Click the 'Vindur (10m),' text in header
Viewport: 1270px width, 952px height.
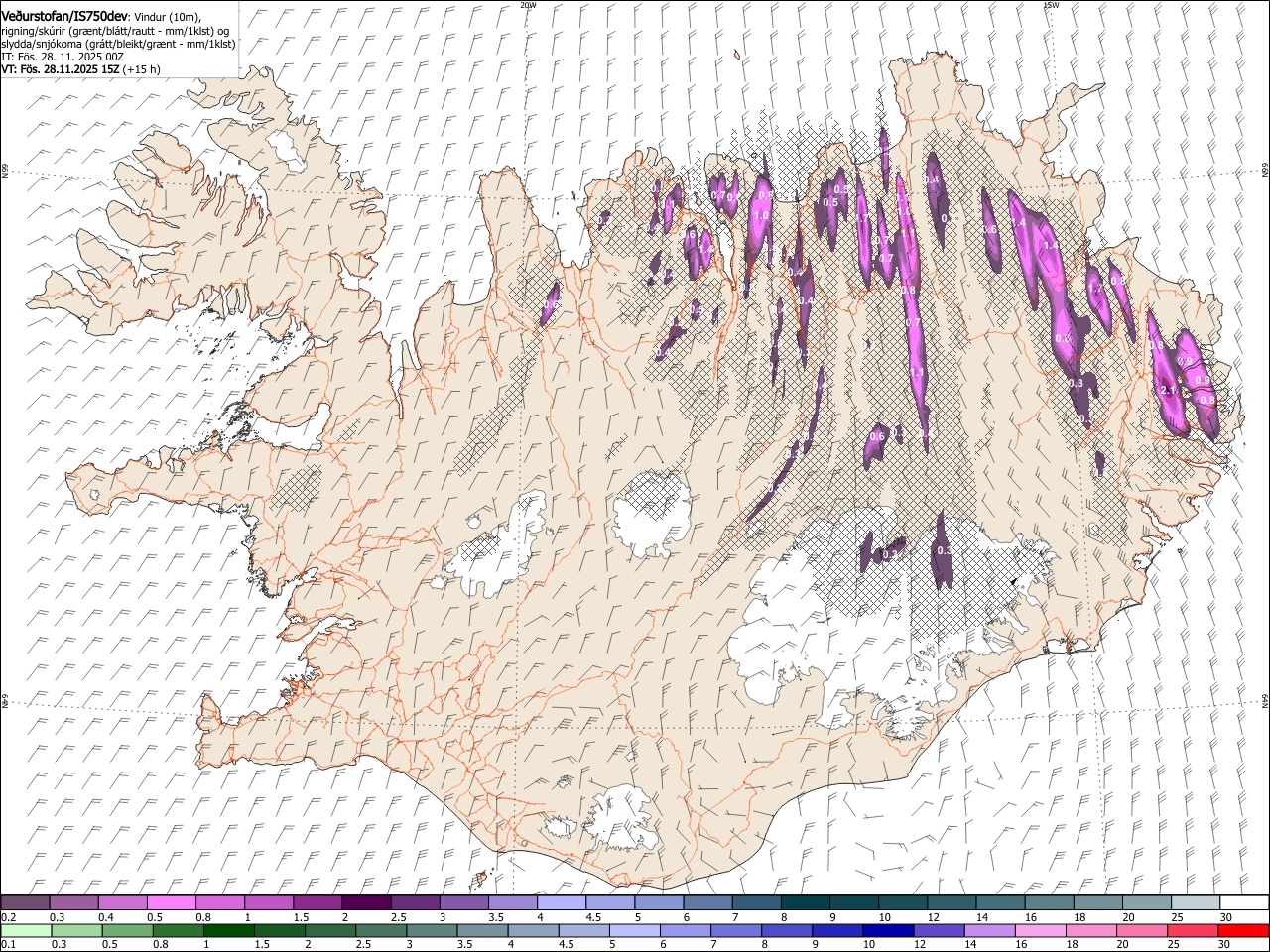[166, 17]
